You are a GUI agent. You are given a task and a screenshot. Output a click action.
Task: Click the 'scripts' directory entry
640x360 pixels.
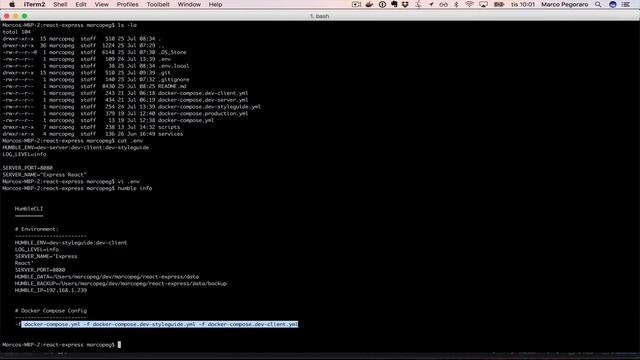point(169,127)
